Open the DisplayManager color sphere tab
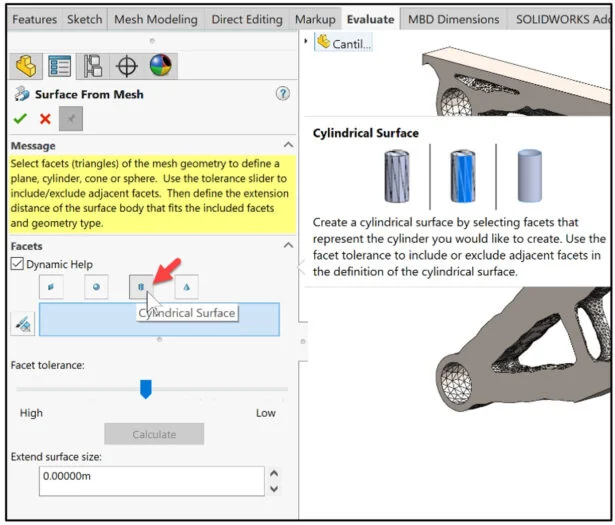Screen dimensions: 615x525 pos(160,66)
